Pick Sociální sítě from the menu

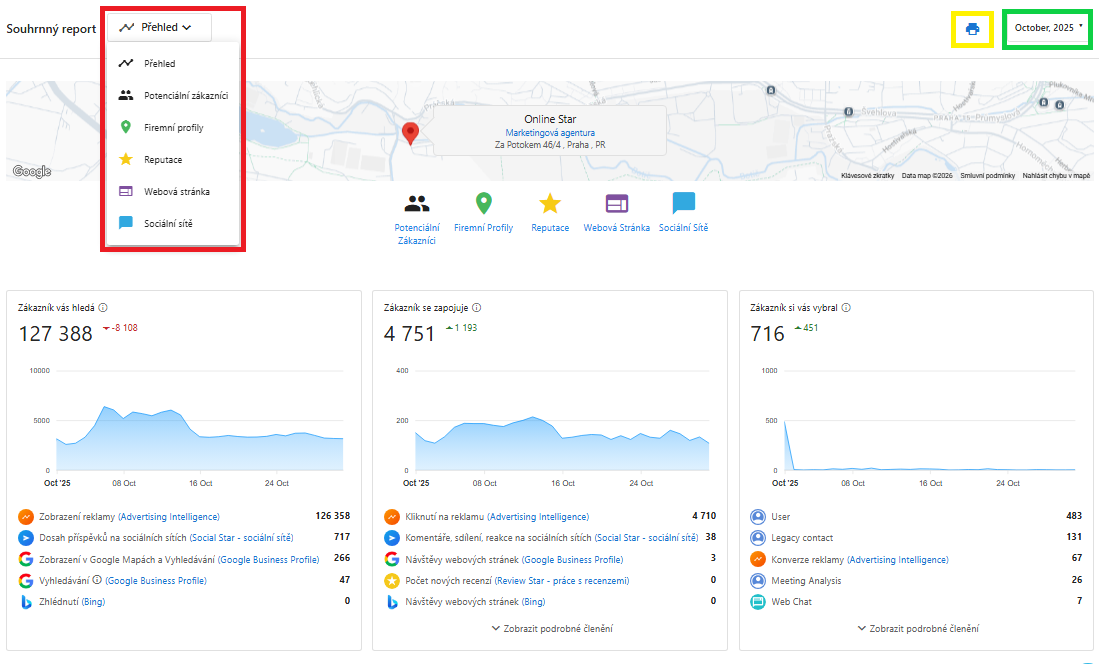pos(172,223)
